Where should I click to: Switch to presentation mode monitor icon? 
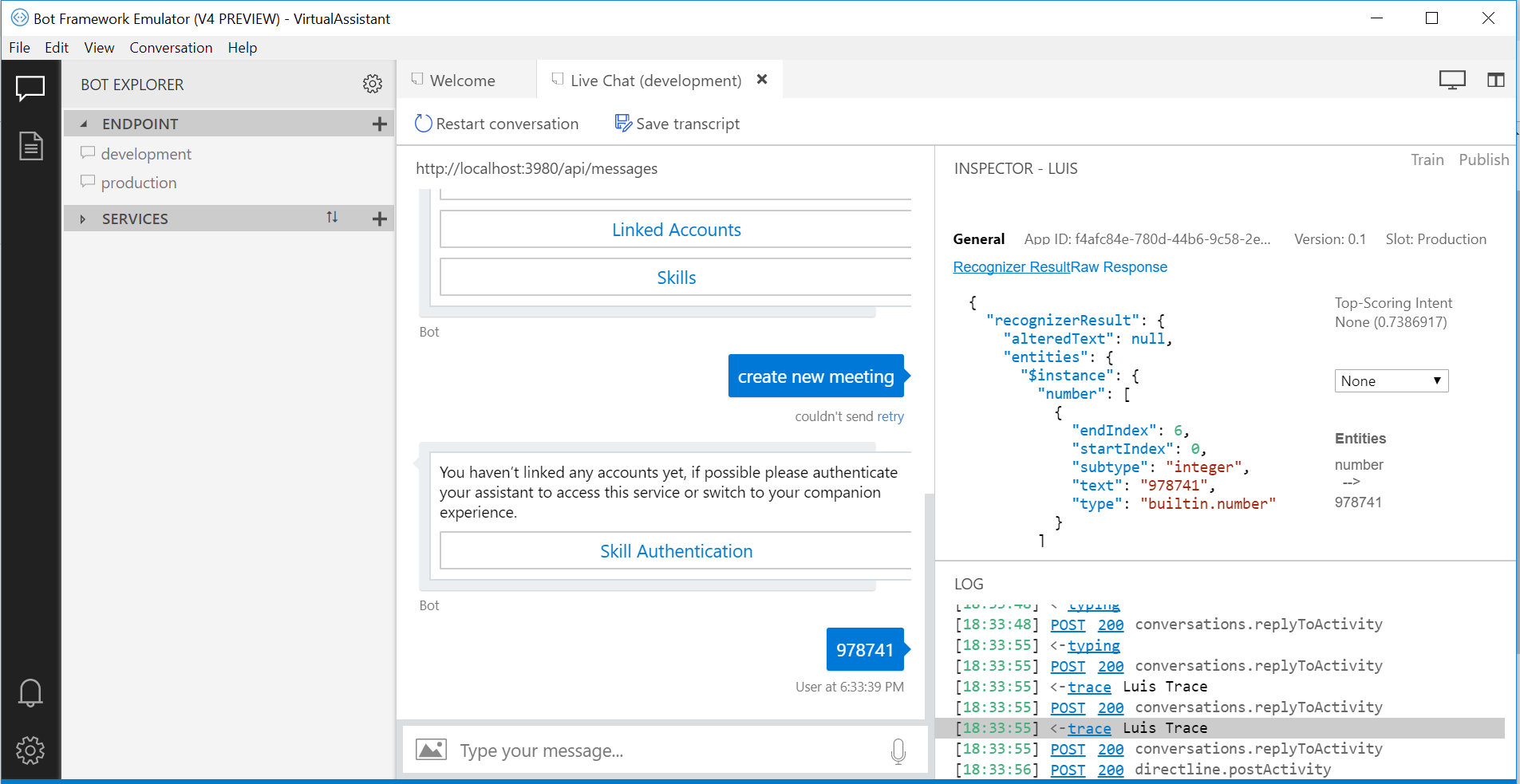coord(1452,80)
